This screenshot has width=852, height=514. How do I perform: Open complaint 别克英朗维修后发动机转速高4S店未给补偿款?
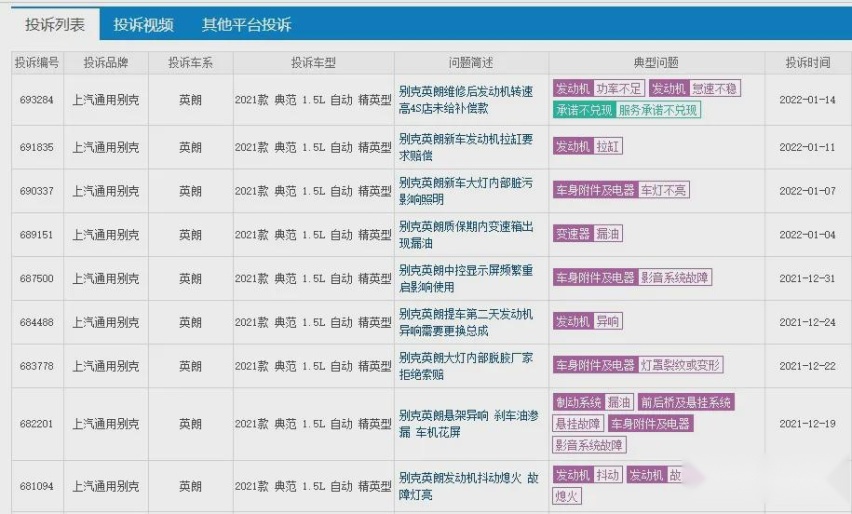[x=466, y=99]
